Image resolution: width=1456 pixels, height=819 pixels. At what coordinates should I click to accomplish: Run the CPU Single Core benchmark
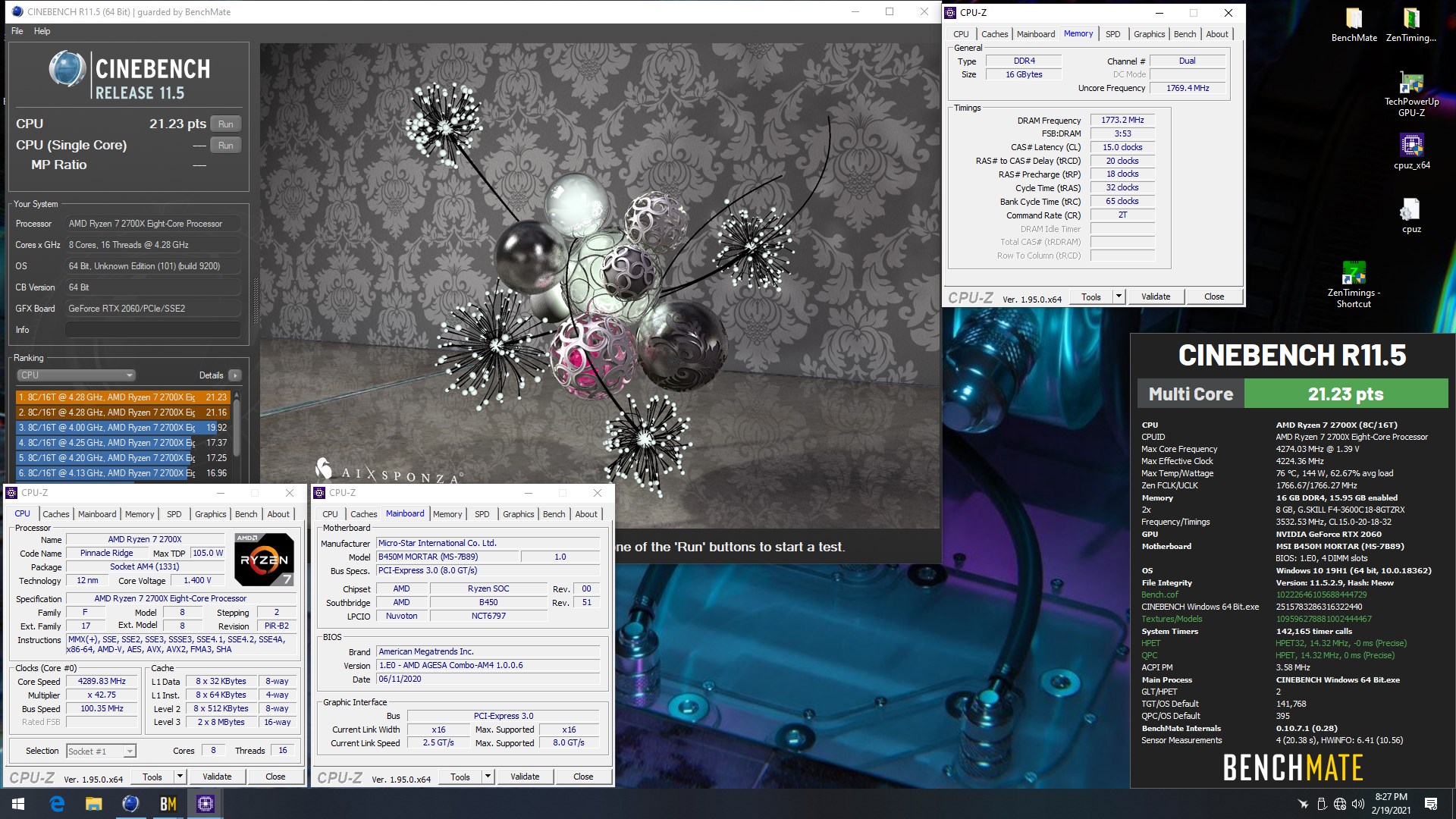coord(226,146)
